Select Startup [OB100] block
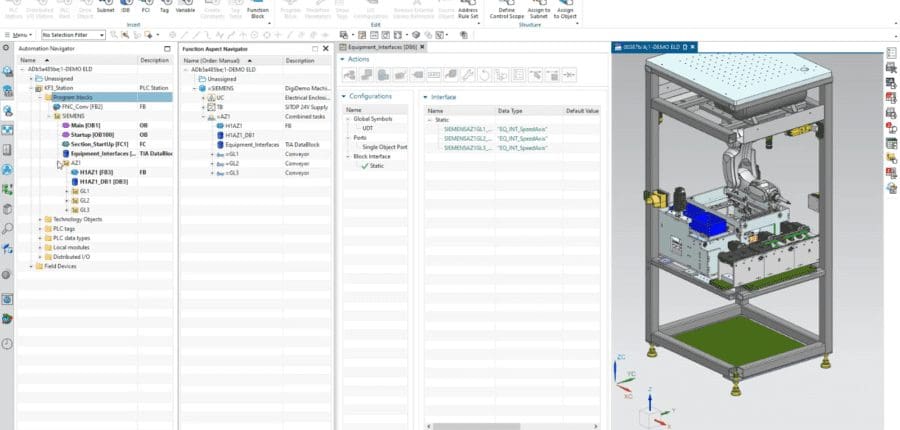The height and width of the screenshot is (430, 900). (92, 134)
